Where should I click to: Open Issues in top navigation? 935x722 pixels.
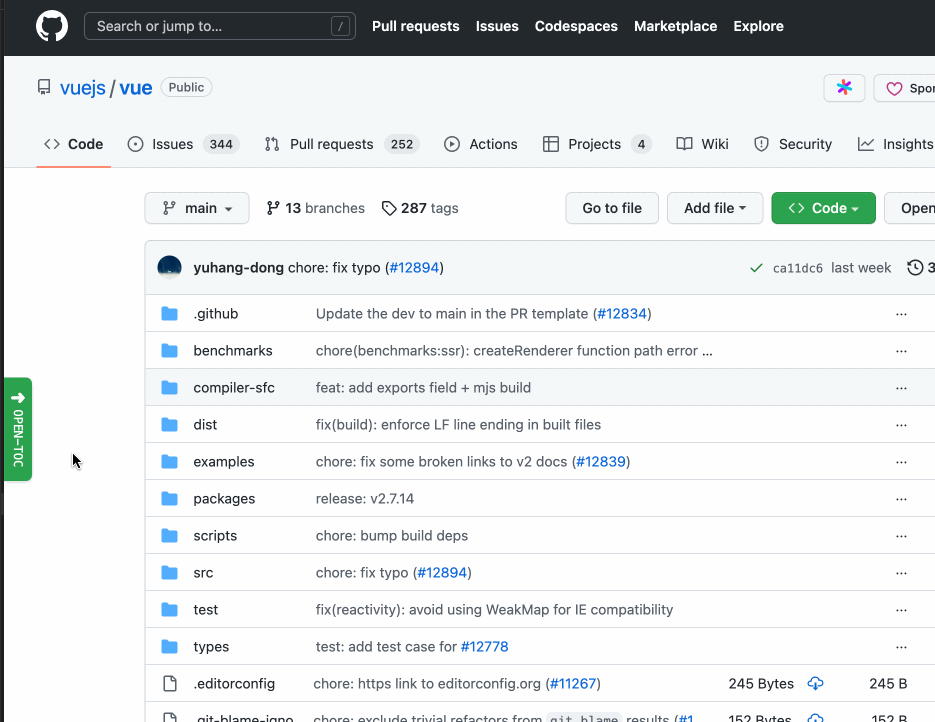(497, 26)
